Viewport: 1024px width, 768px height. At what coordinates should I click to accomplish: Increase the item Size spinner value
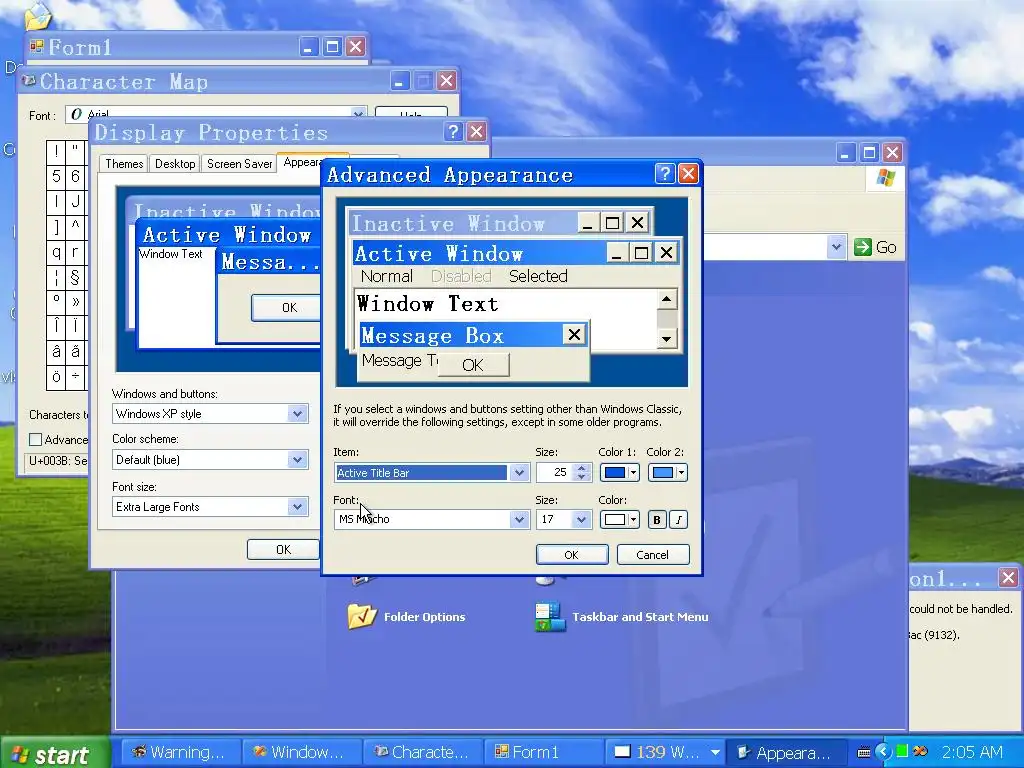[581, 468]
